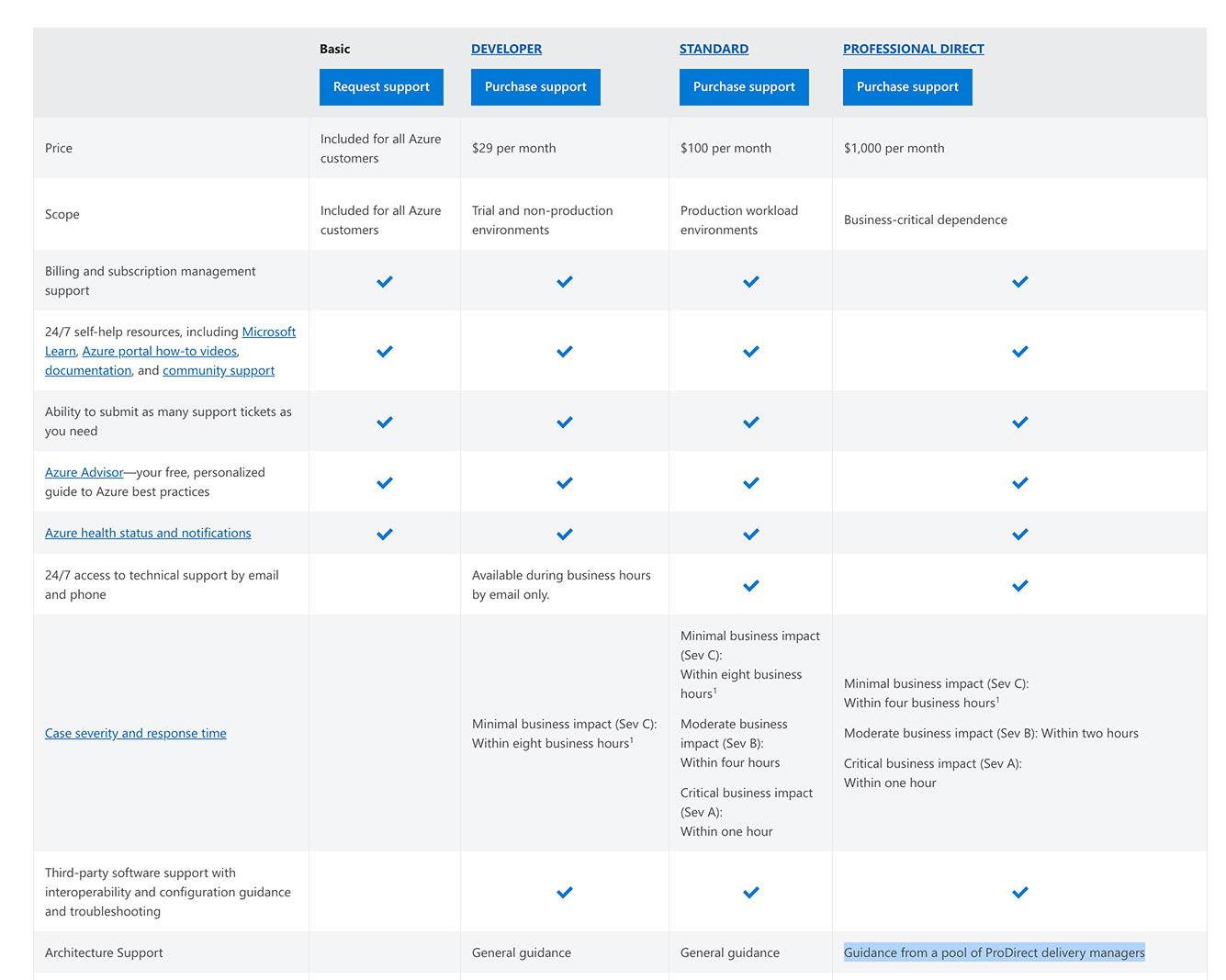
Task: Go to the documentation link
Action: click(x=88, y=370)
